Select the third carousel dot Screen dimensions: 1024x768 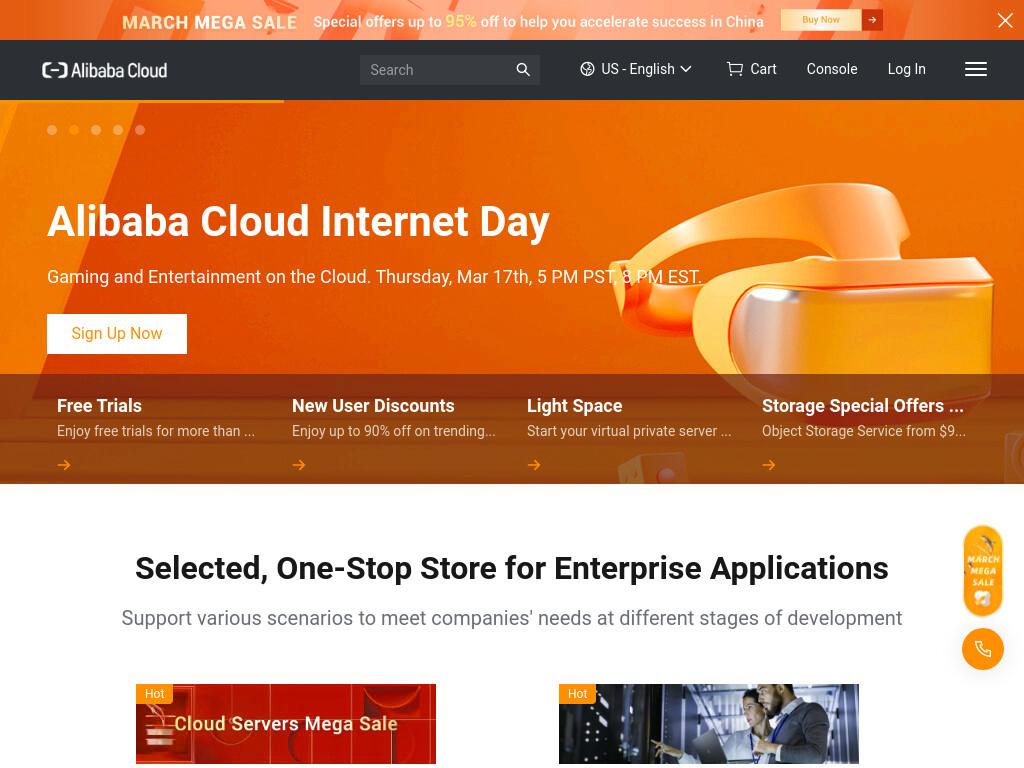96,130
